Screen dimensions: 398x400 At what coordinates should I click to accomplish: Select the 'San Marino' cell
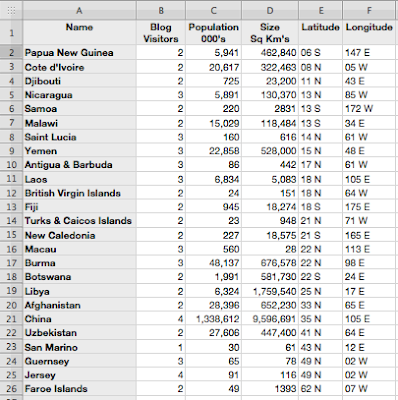[x=79, y=347]
